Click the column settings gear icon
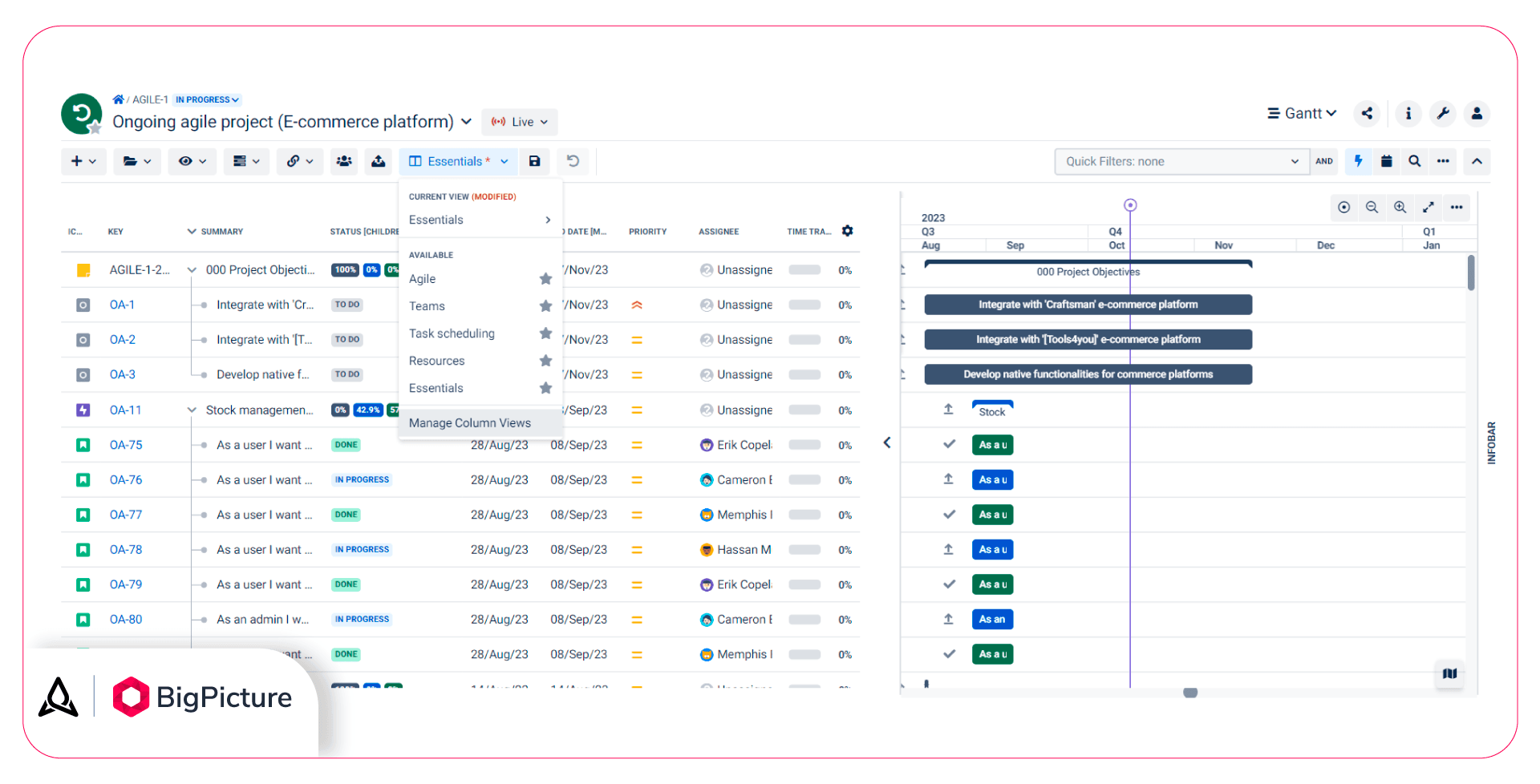The image size is (1540, 784). (848, 231)
